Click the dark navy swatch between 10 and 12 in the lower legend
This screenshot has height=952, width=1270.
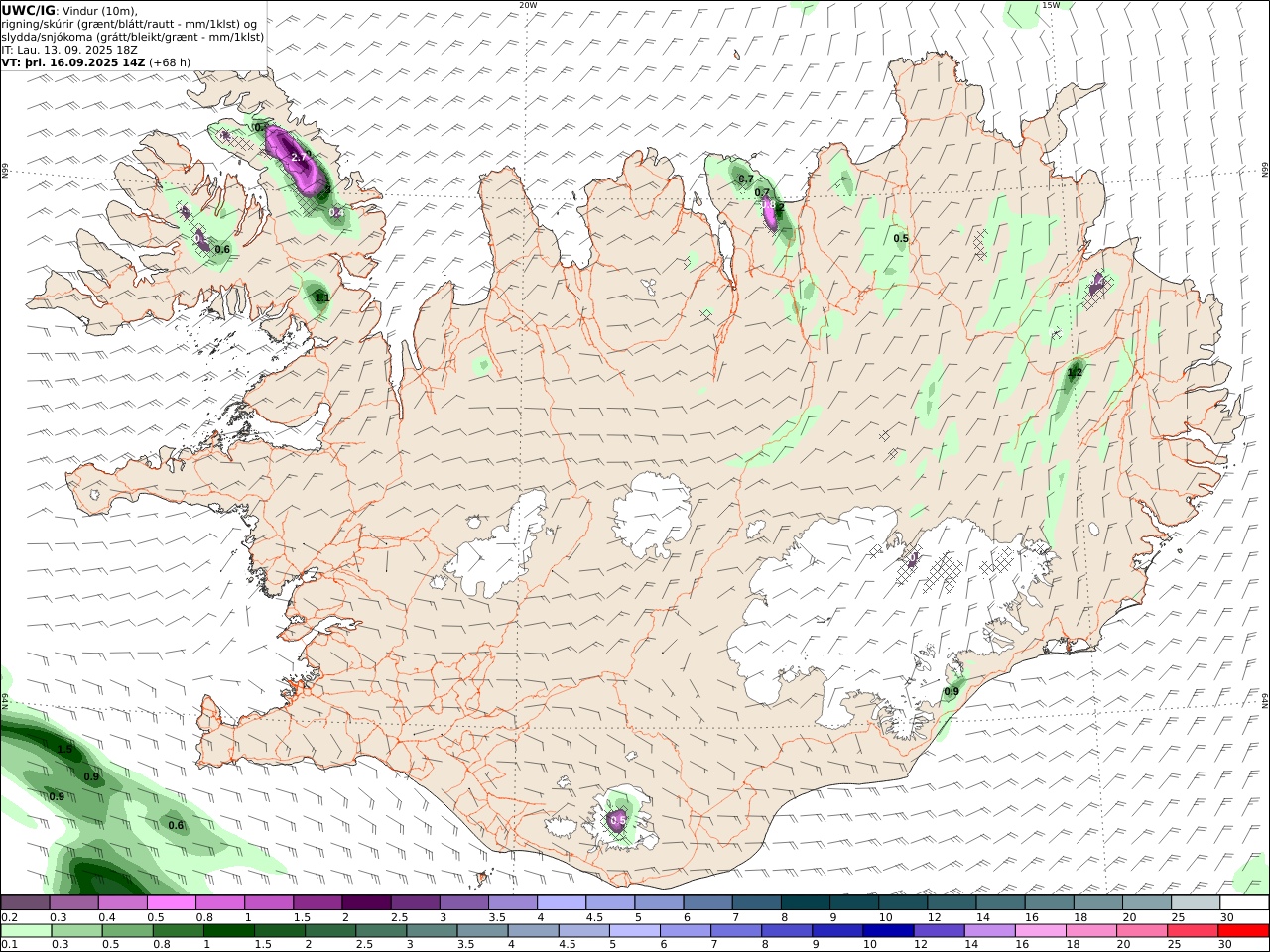888,931
